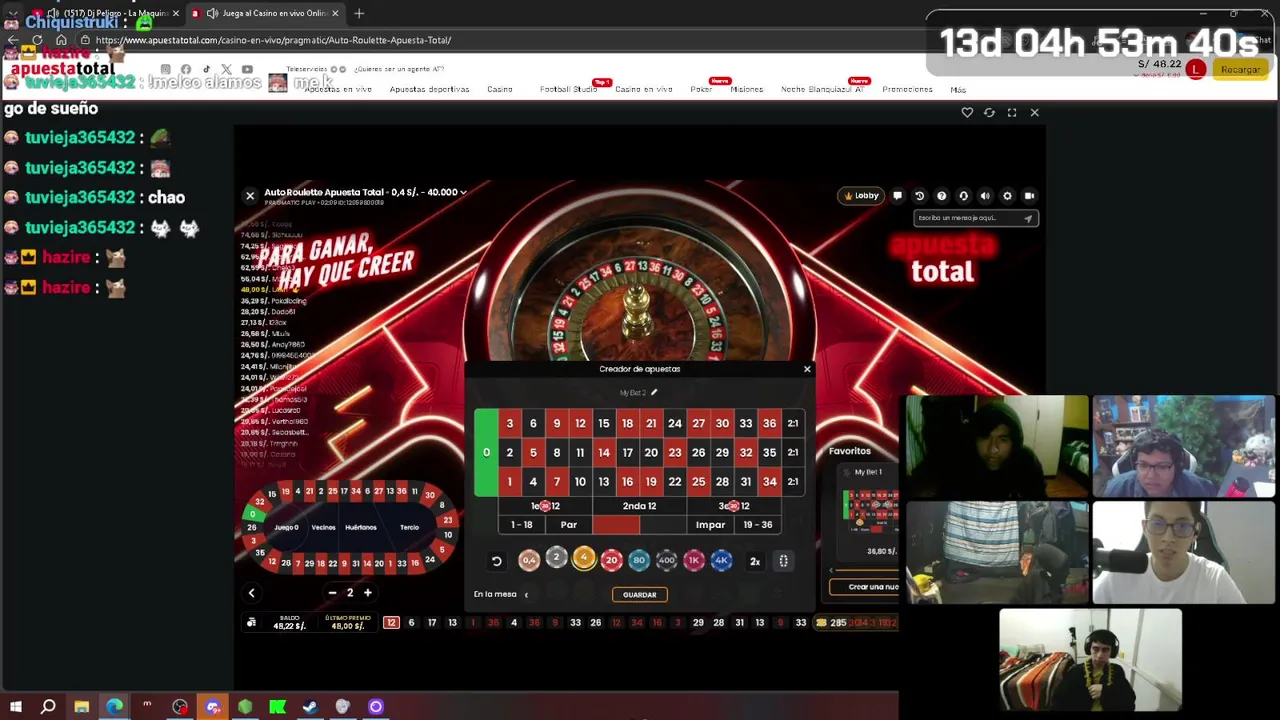The image size is (1280, 720).
Task: Bet on Par (even)
Action: pyautogui.click(x=569, y=525)
